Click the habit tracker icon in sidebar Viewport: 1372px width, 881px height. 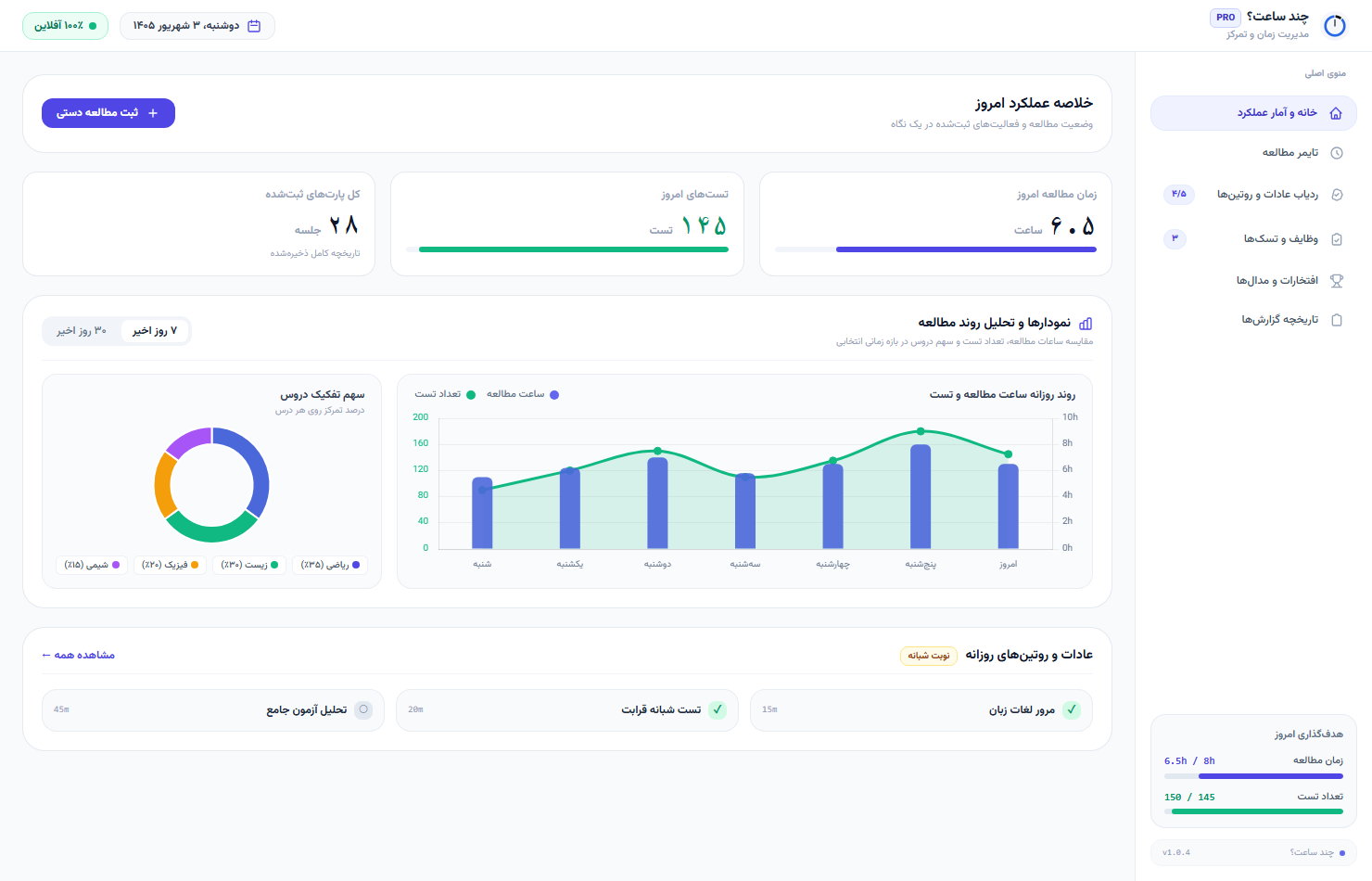[1337, 195]
